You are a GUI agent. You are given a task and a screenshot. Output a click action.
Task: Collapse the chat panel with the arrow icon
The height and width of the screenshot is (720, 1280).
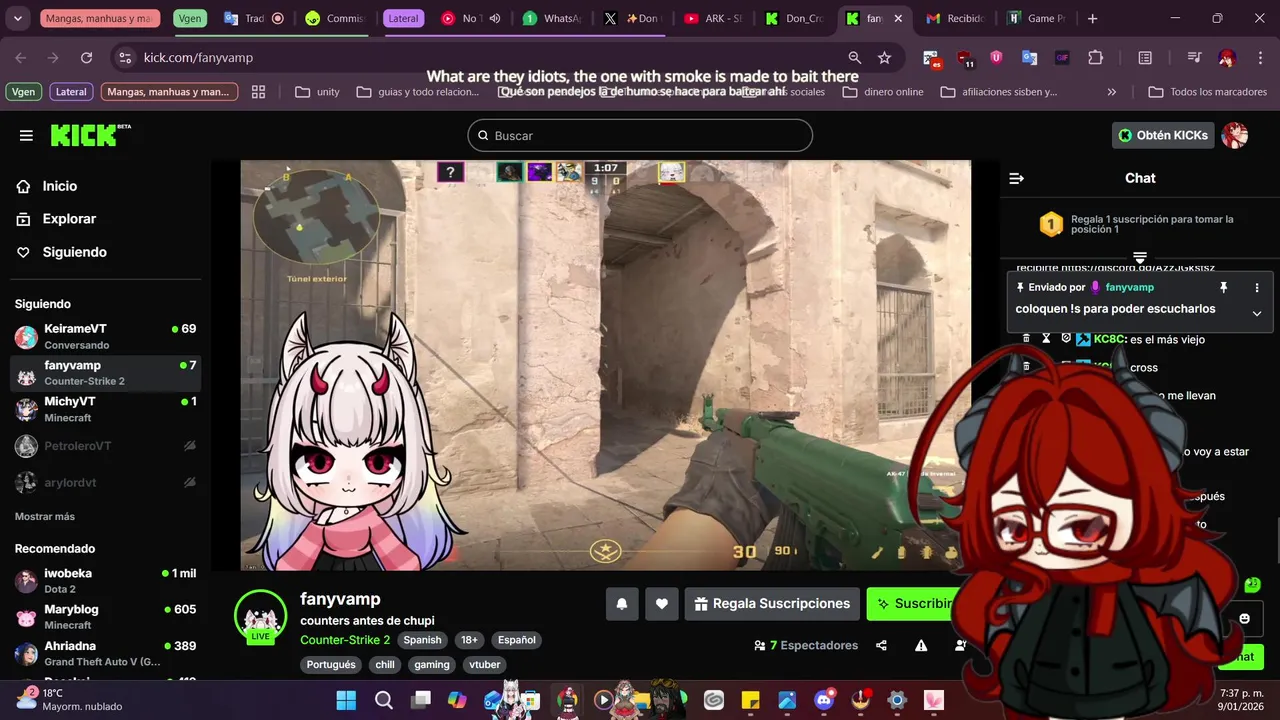(1017, 178)
